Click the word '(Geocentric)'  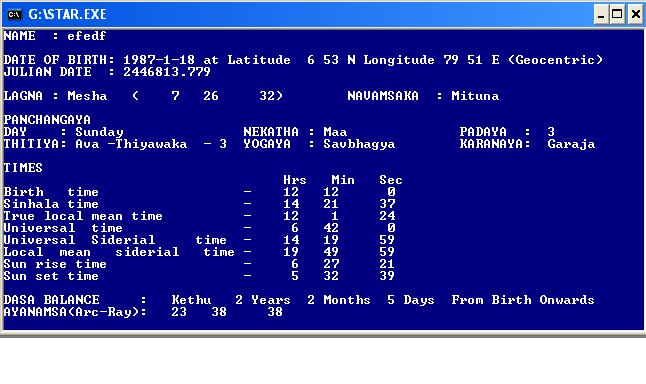[x=555, y=60]
